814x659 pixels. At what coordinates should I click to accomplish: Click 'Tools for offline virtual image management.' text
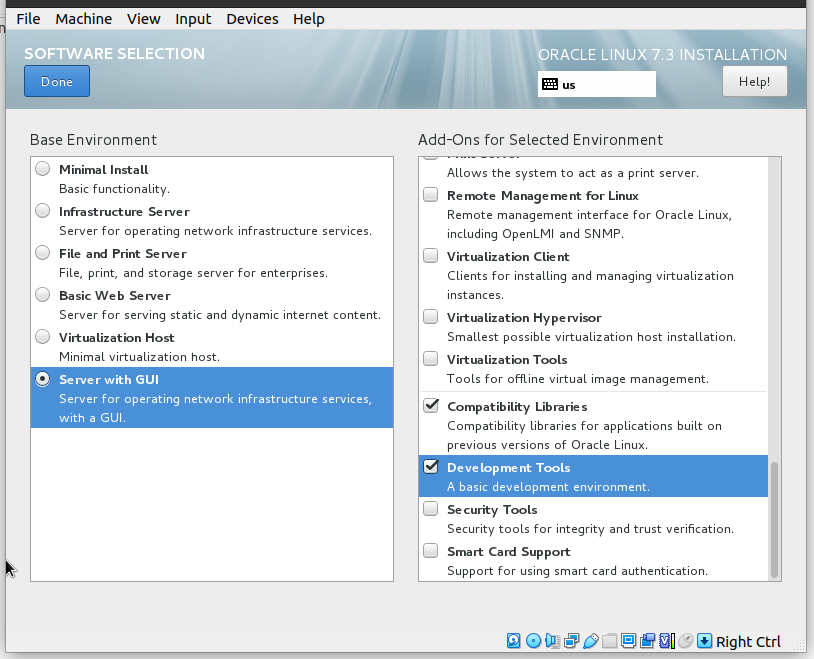(x=578, y=379)
